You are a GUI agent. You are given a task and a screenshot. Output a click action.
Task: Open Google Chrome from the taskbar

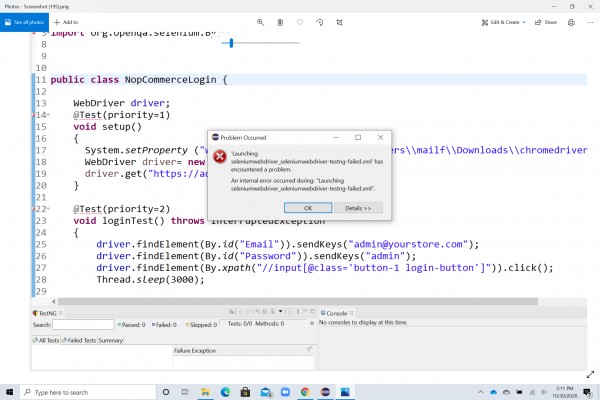point(305,392)
